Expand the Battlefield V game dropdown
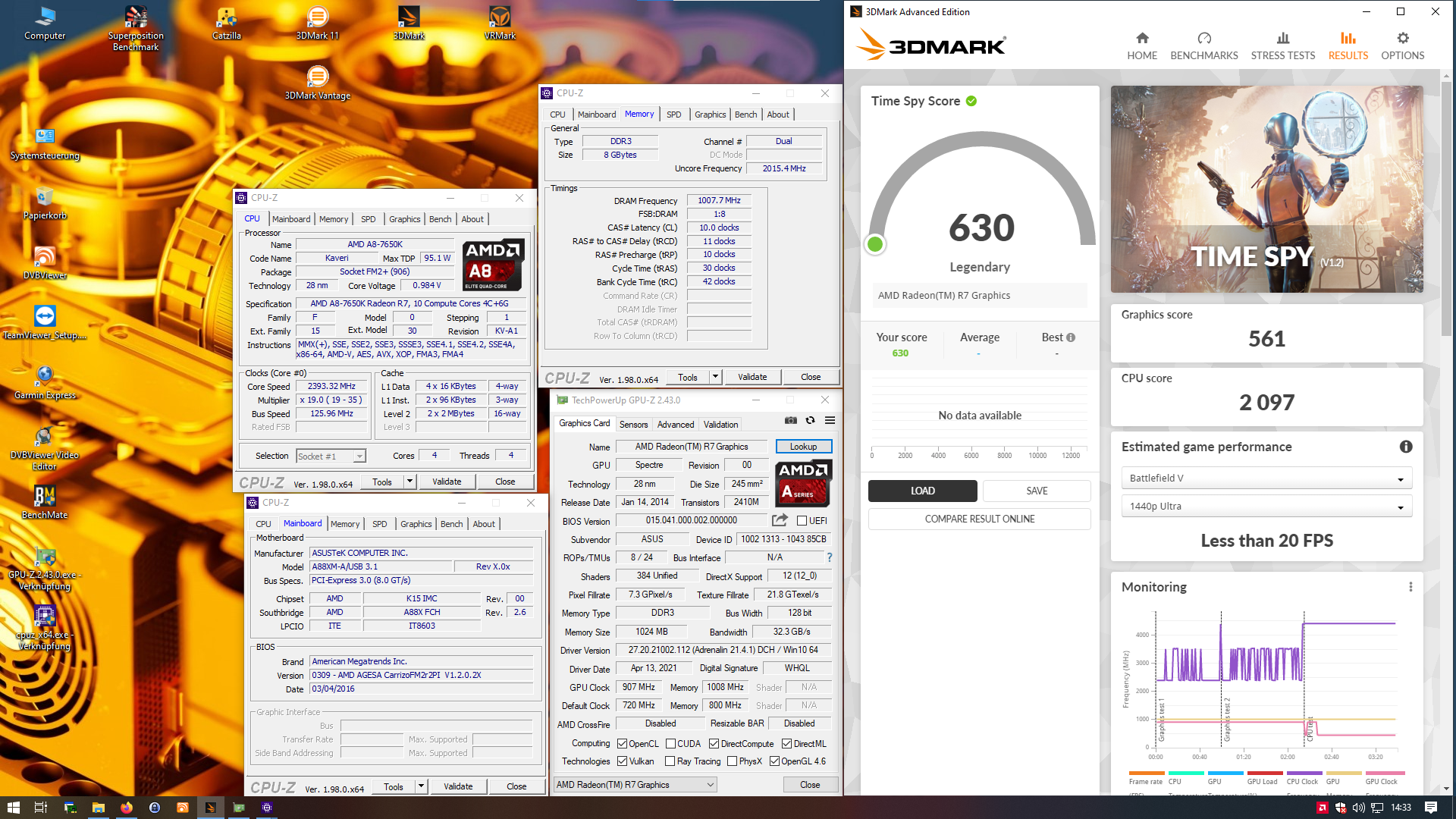 1266,479
